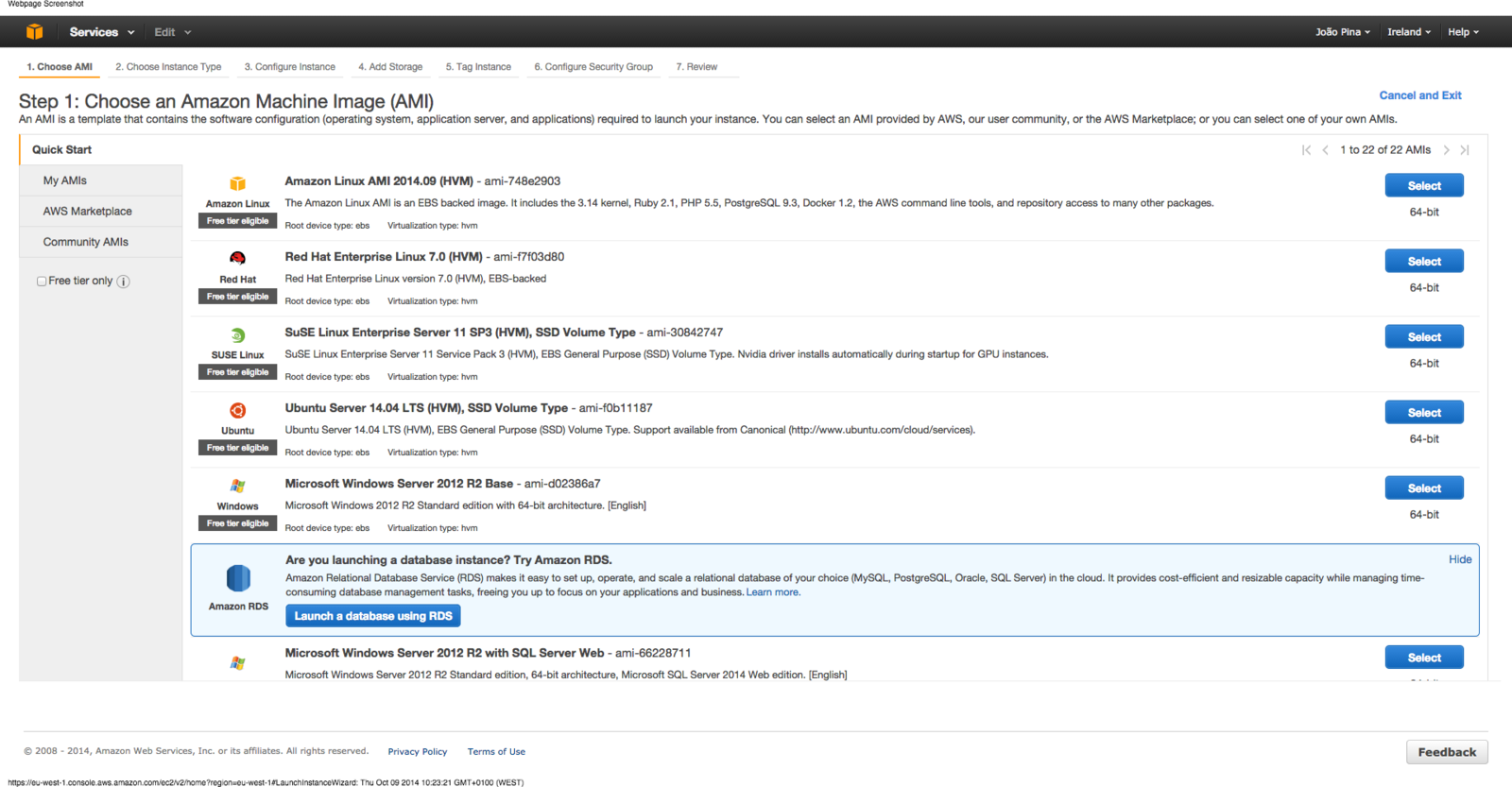Click SUSE Linux Free tier eligible badge
The height and width of the screenshot is (787, 1512).
[237, 372]
